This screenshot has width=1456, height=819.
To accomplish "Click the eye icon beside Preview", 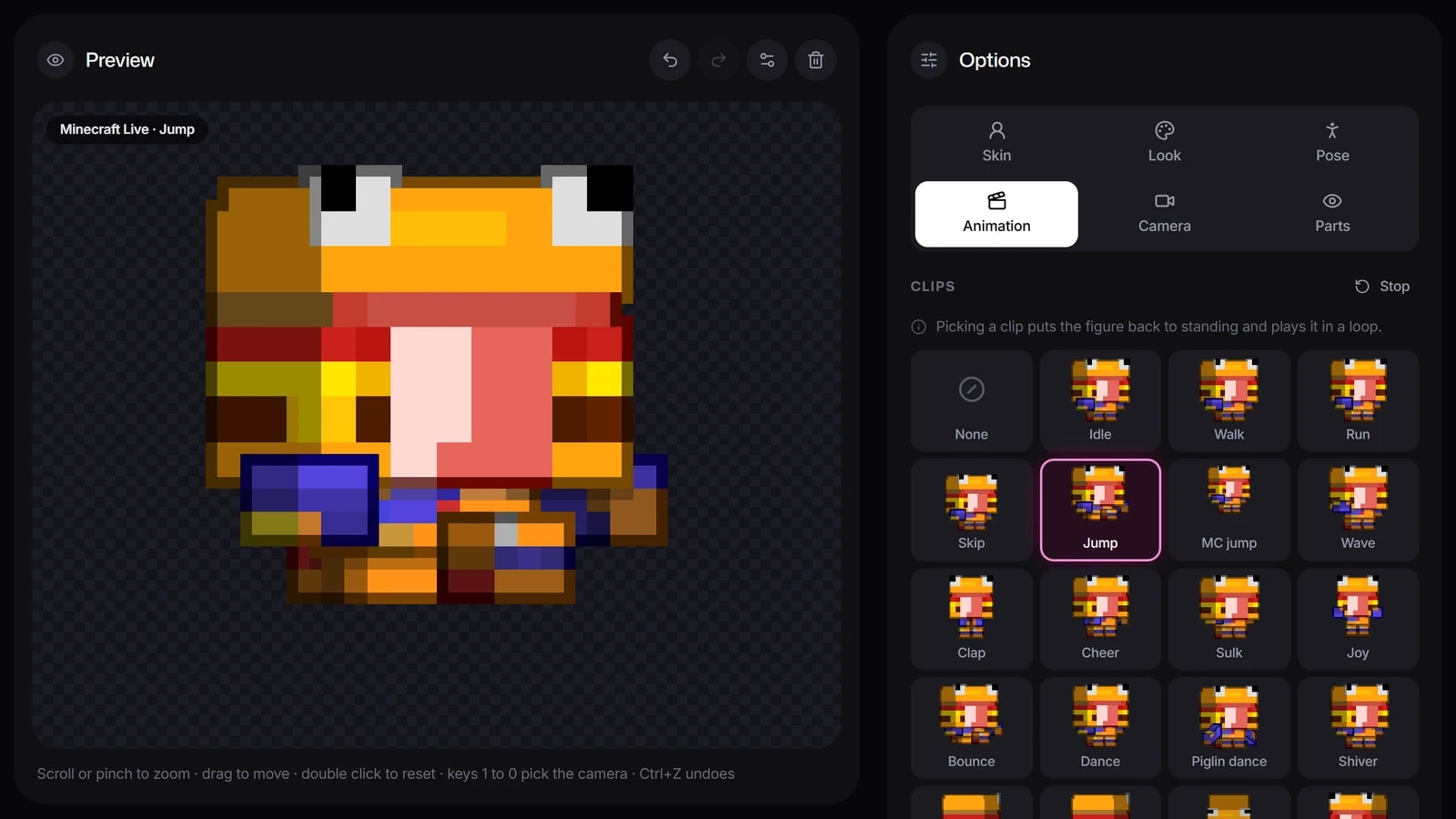I will pyautogui.click(x=56, y=60).
